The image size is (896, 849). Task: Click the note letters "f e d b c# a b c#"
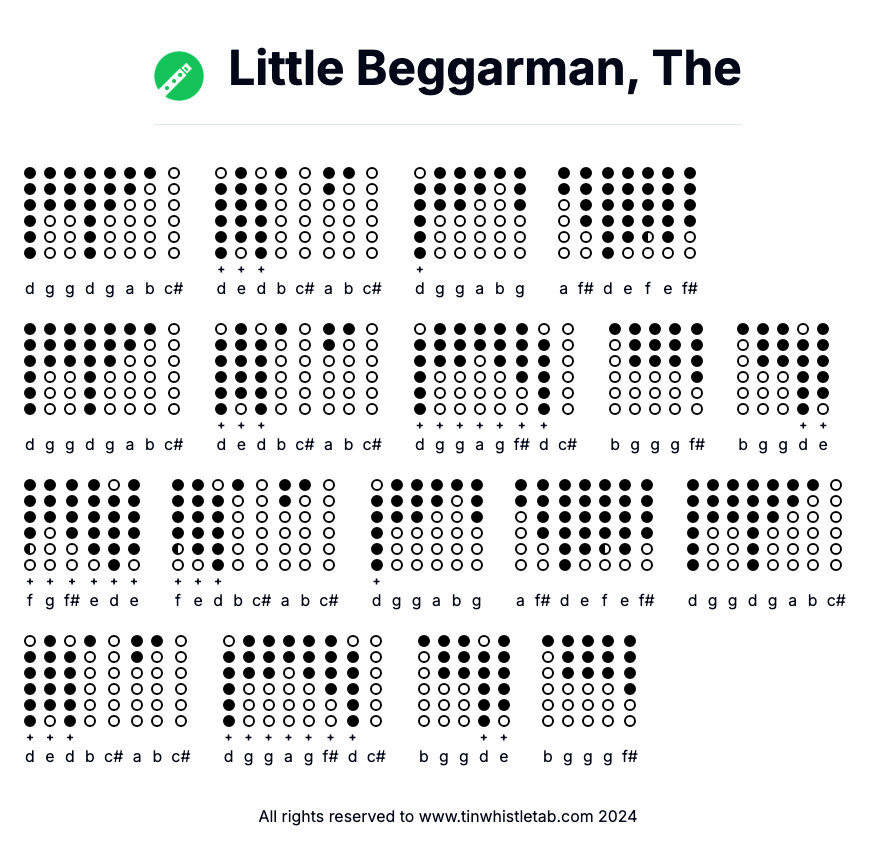click(x=256, y=601)
